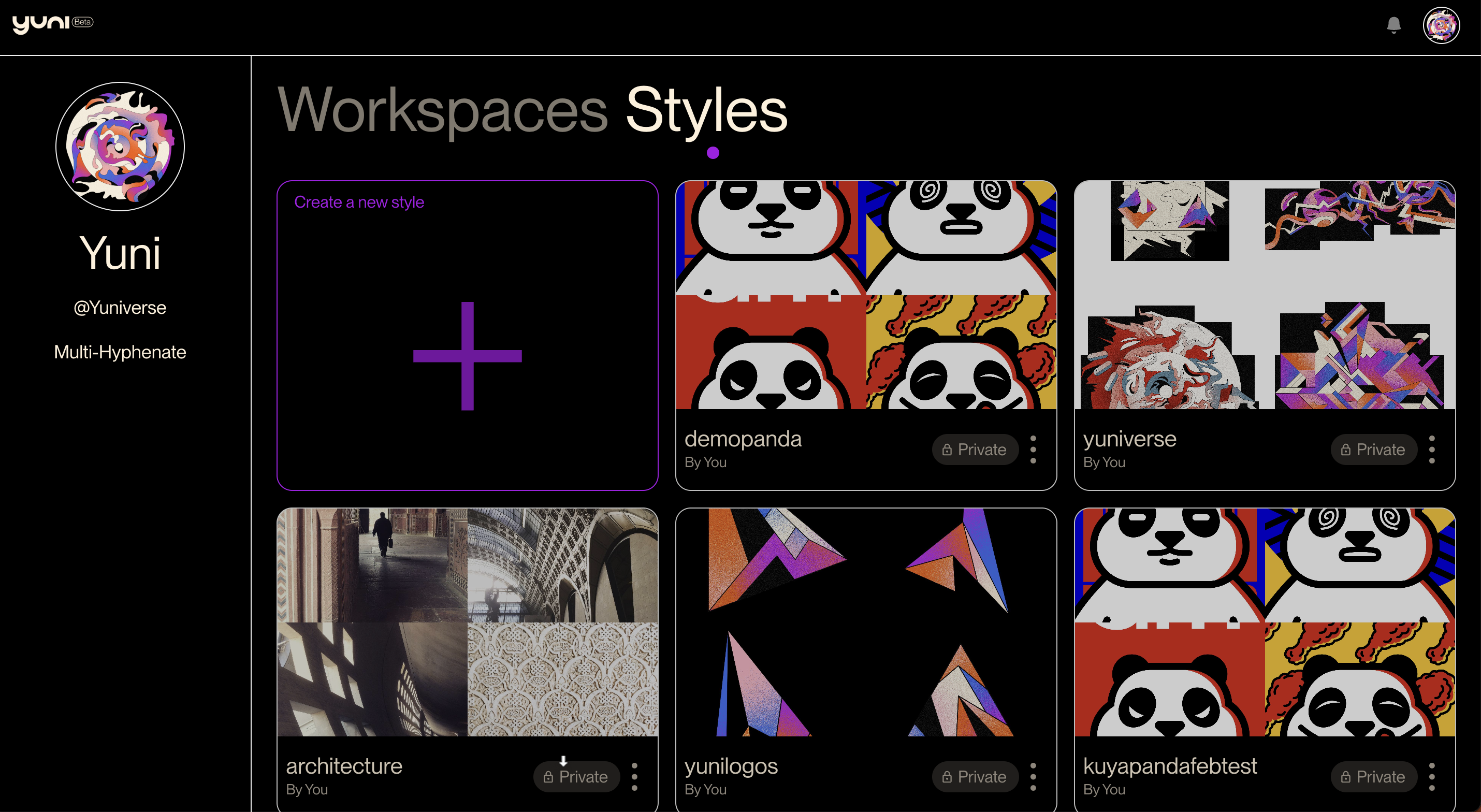1481x812 pixels.
Task: Click Create a new style link
Action: pos(359,202)
